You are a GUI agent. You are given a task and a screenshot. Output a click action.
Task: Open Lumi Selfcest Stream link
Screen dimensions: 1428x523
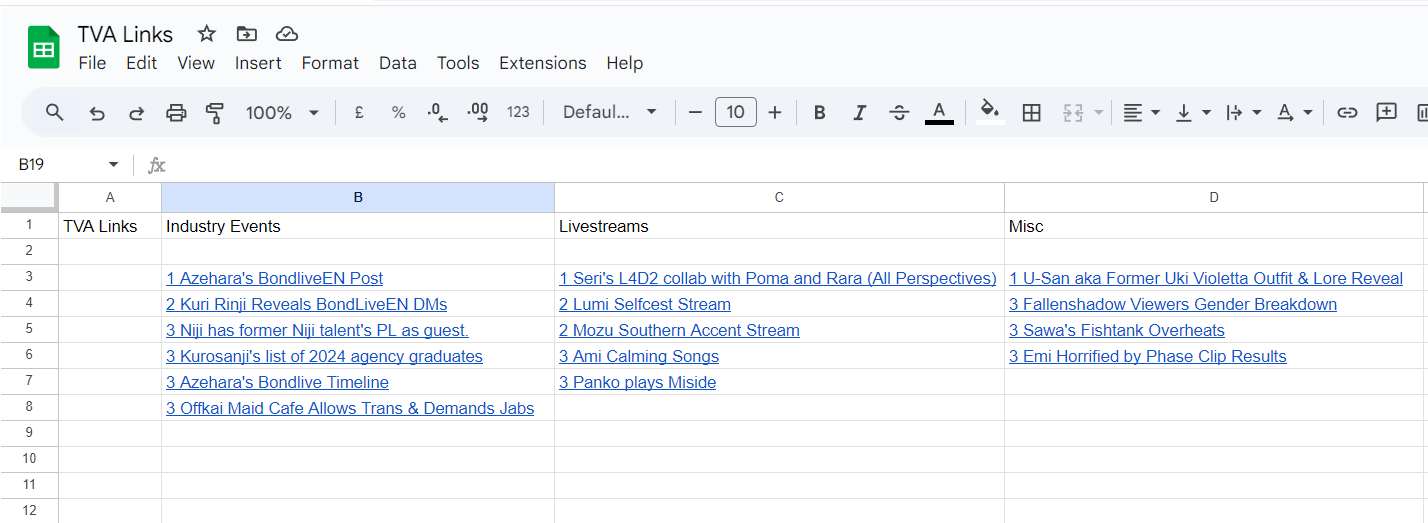[x=645, y=304]
